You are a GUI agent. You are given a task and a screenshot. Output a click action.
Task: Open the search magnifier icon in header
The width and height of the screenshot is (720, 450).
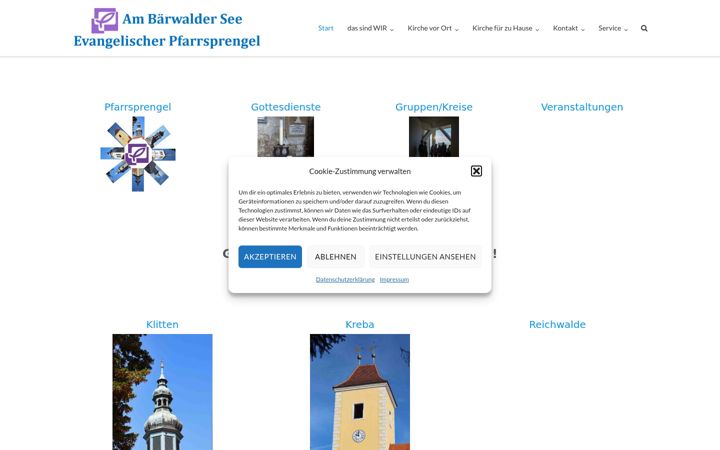tap(644, 28)
